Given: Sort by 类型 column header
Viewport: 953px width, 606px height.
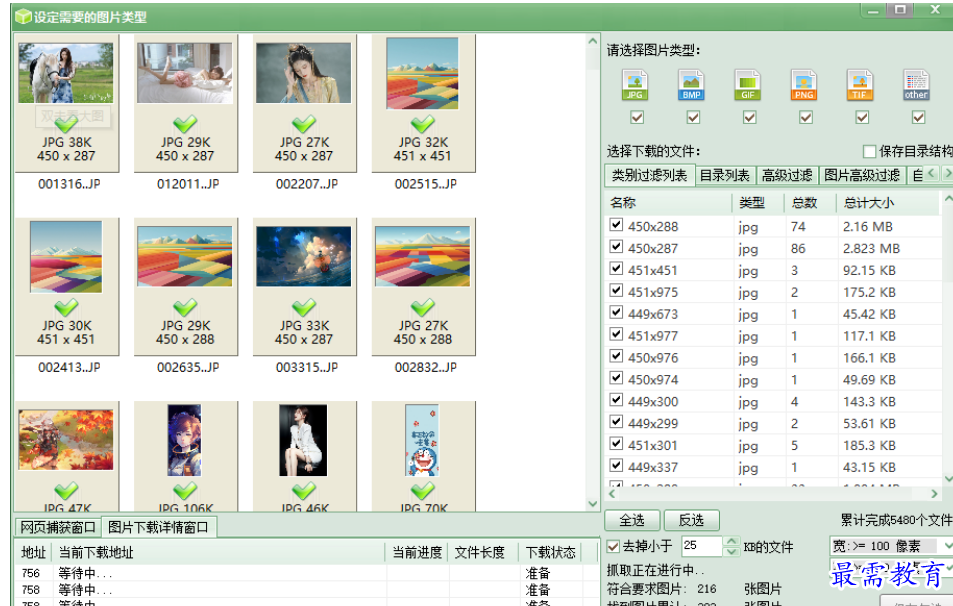Looking at the screenshot, I should click(759, 203).
